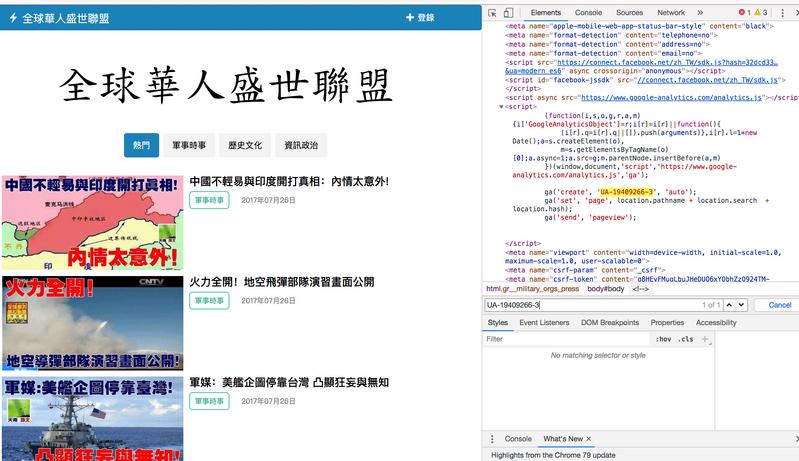Go to next search result arrow

click(x=741, y=305)
